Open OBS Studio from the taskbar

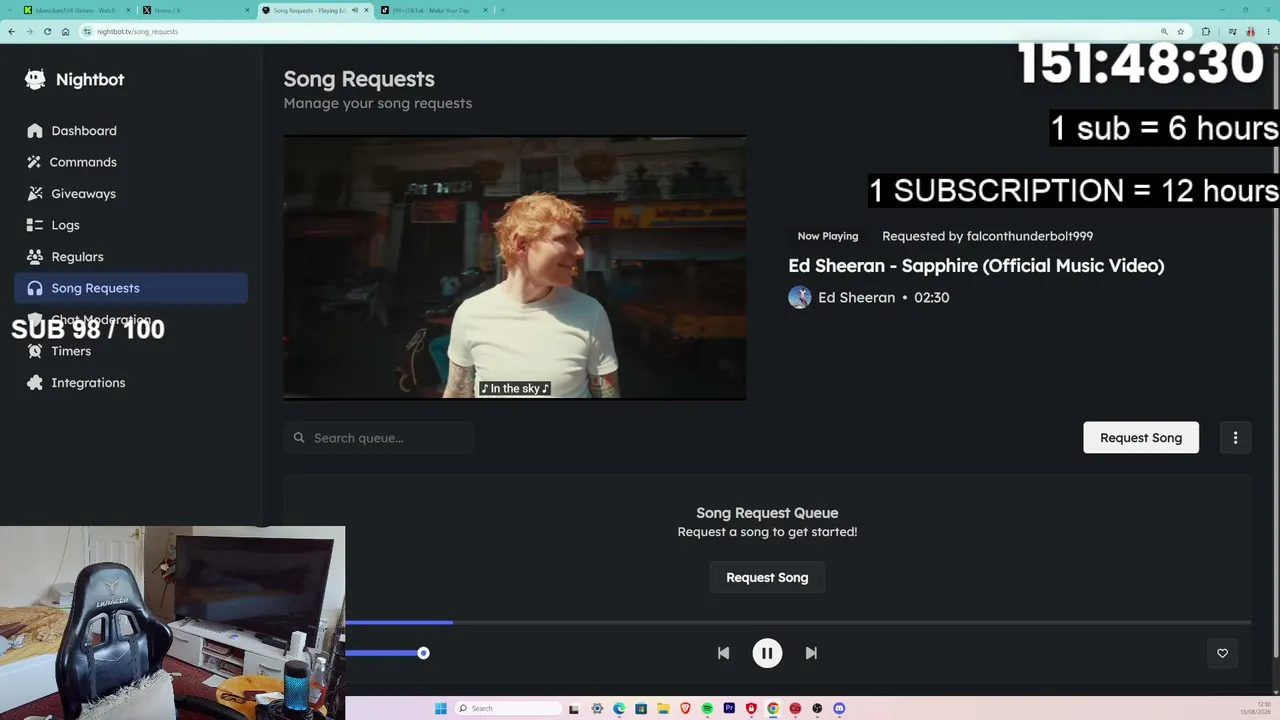click(817, 709)
